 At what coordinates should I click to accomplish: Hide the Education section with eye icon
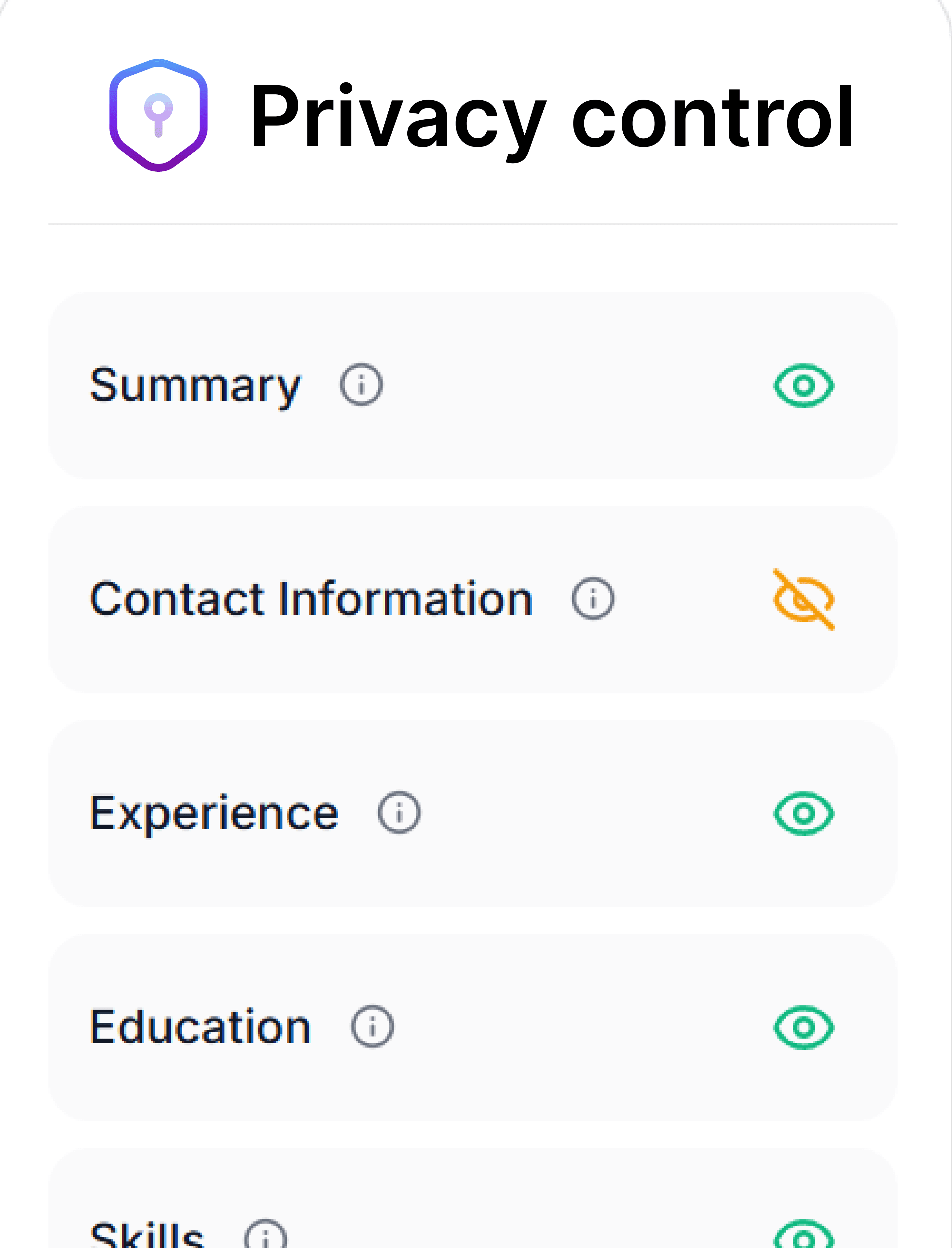(804, 1027)
